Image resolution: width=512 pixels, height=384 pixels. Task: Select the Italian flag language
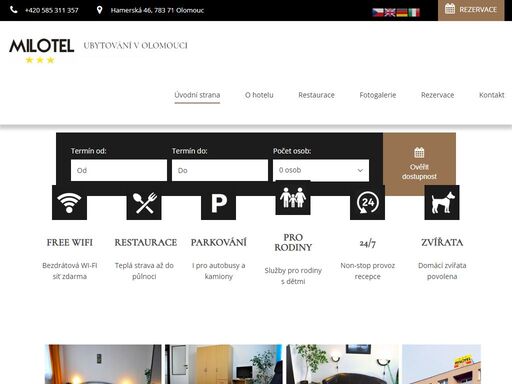[414, 12]
